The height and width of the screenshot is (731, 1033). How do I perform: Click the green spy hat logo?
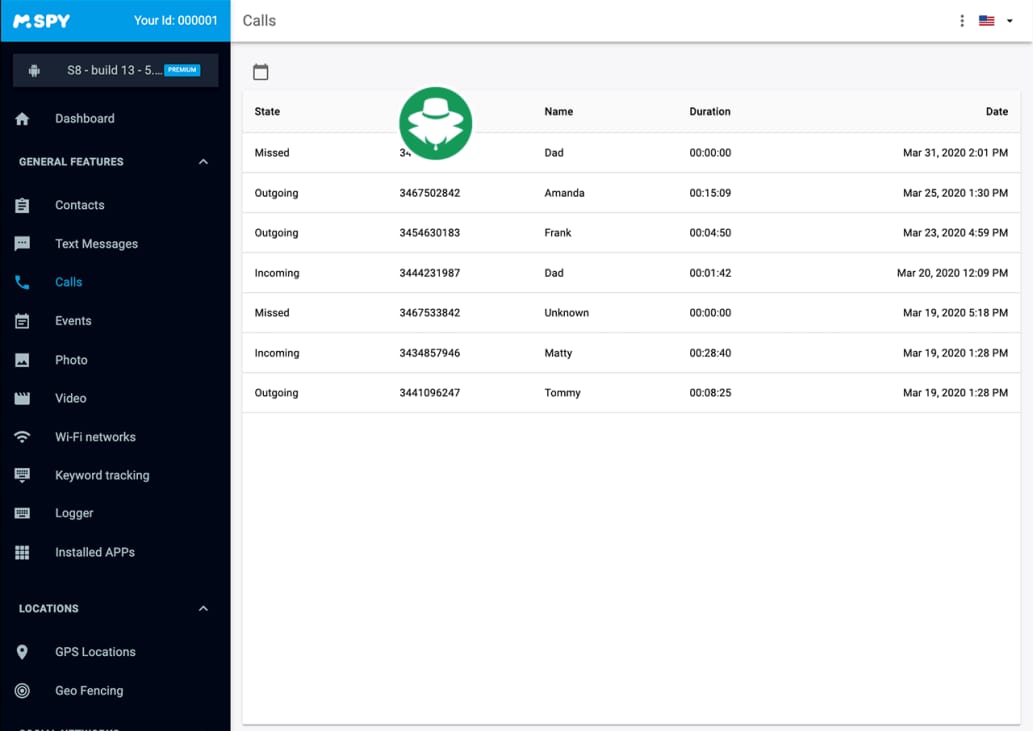(435, 123)
